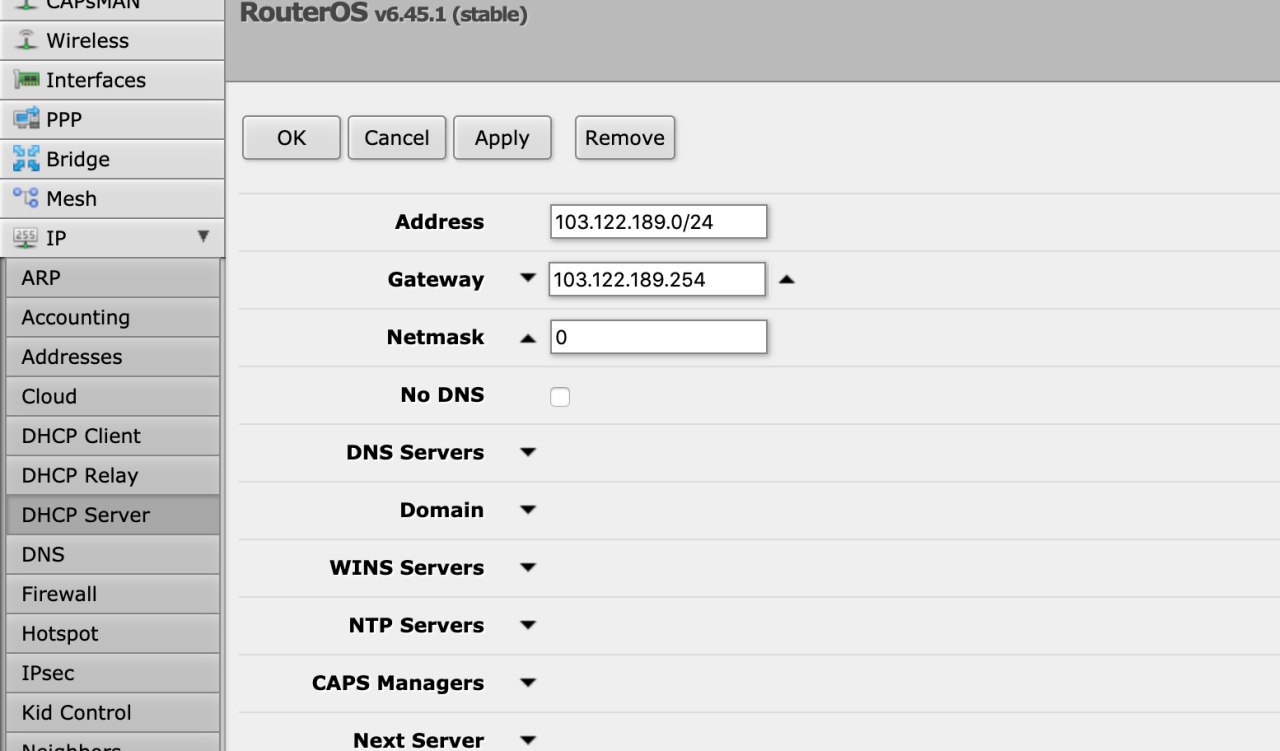This screenshot has height=751, width=1280.
Task: Click the Address input field
Action: point(658,222)
